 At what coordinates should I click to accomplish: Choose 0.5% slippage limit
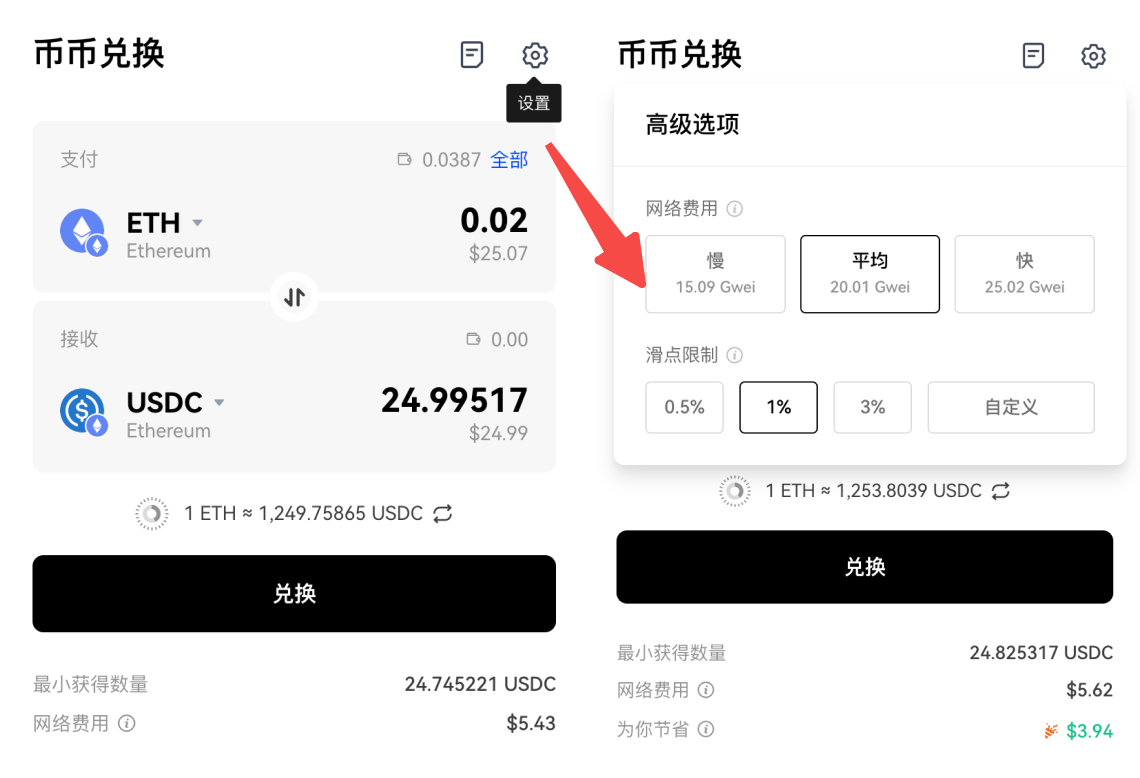pyautogui.click(x=684, y=407)
